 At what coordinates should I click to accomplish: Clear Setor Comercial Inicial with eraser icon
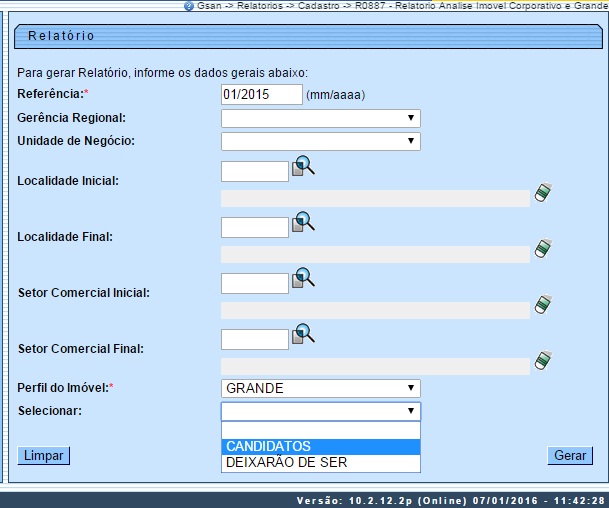tap(543, 304)
